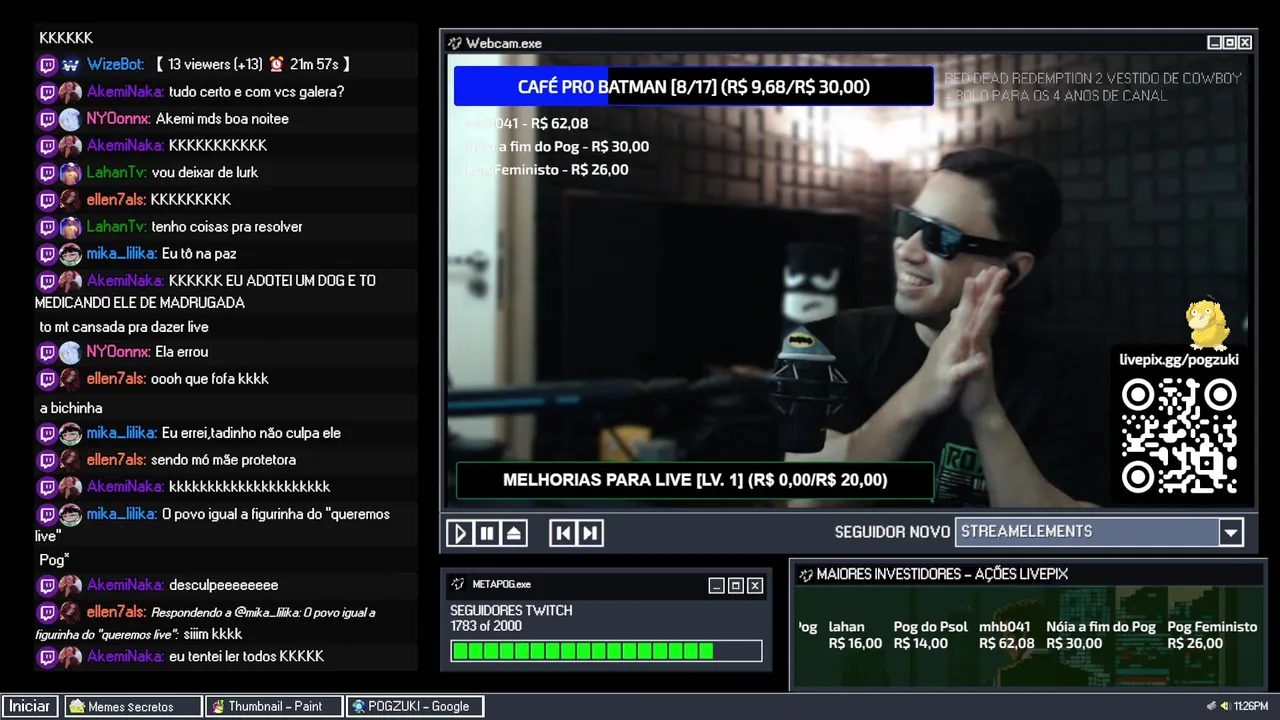
Task: Click NYOonnx name on 'Ela errou'
Action: [x=118, y=352]
